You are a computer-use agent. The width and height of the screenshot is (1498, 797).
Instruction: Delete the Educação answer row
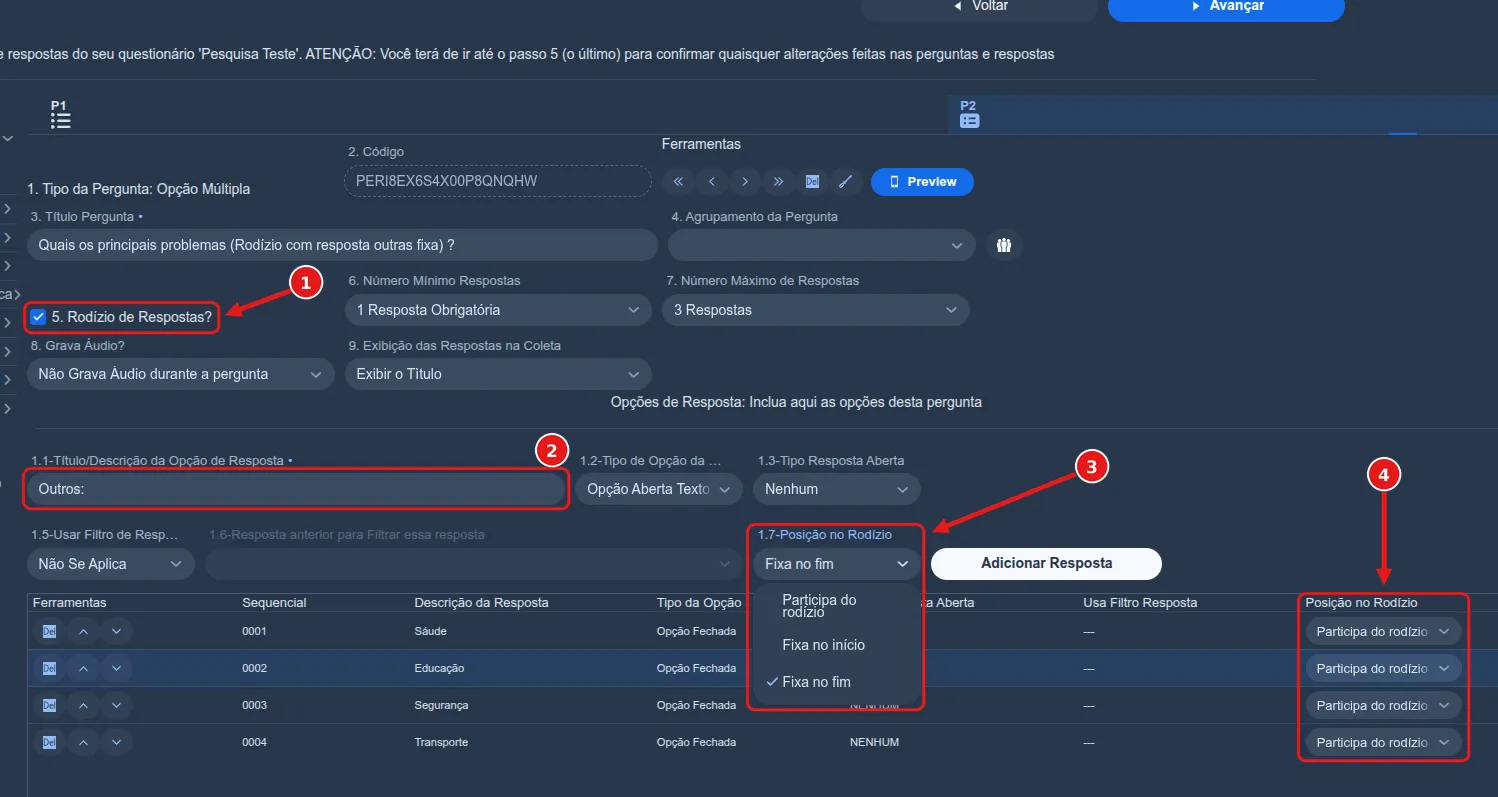coord(49,669)
